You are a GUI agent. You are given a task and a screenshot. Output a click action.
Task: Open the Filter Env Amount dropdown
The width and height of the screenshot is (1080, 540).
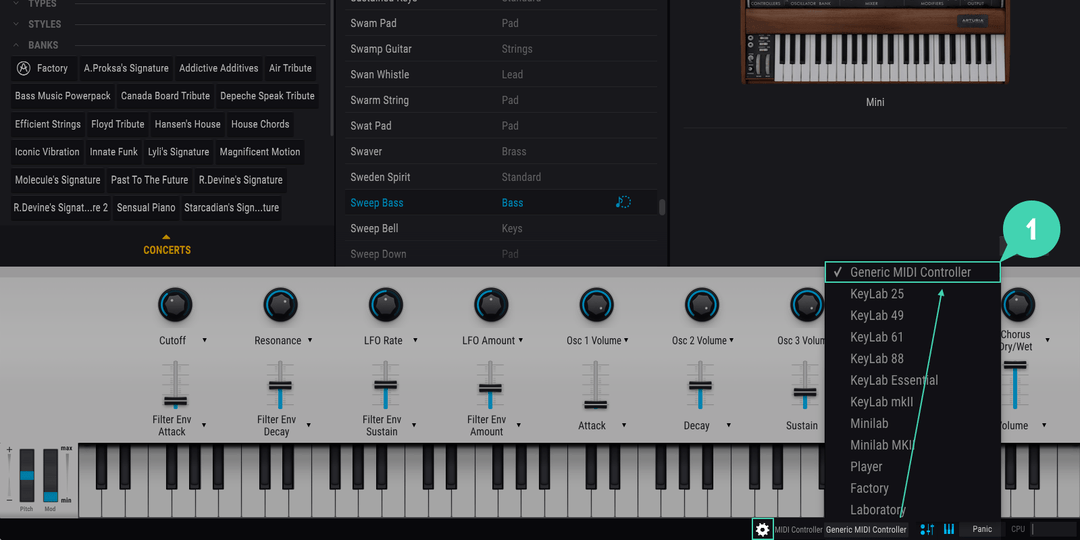[518, 425]
